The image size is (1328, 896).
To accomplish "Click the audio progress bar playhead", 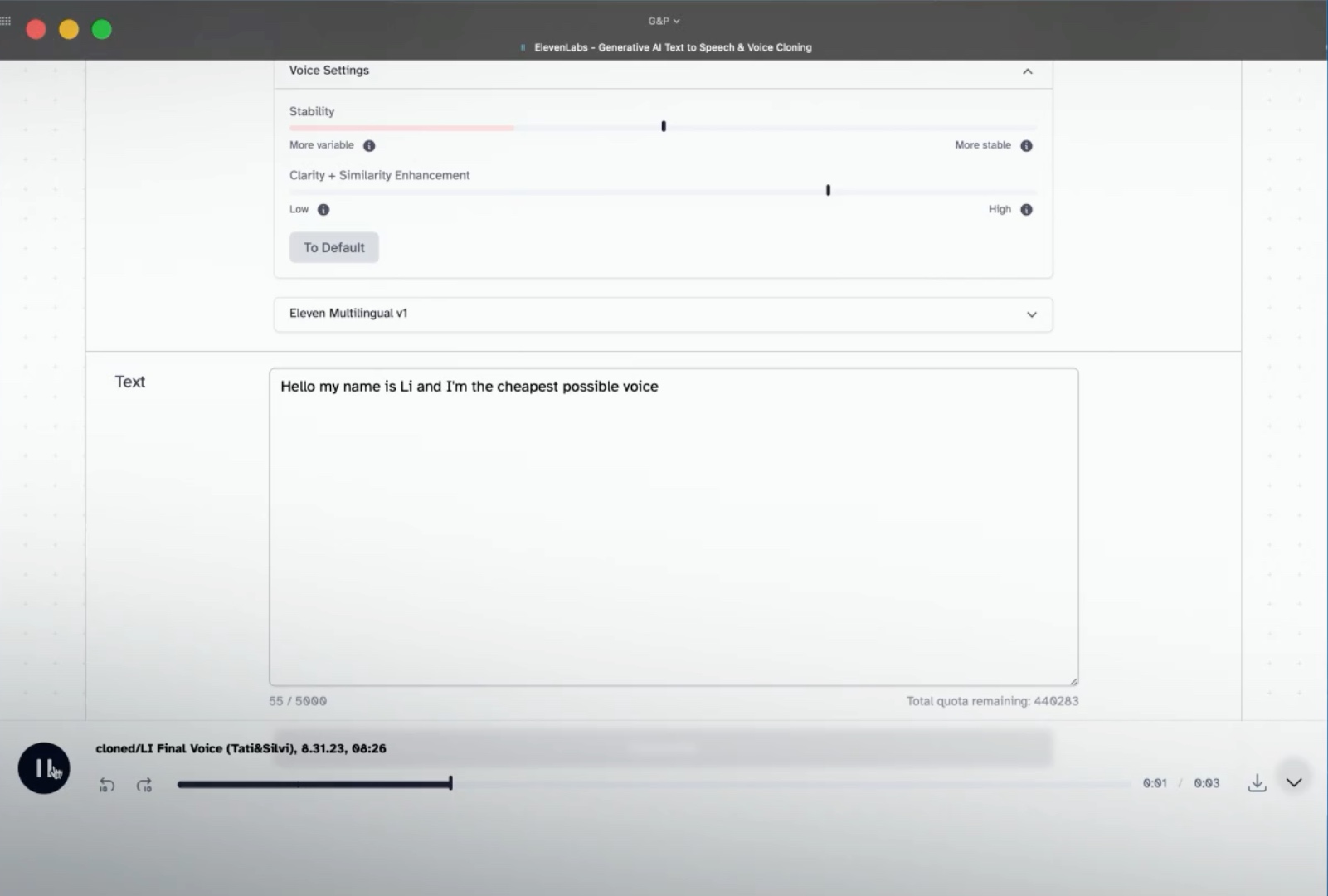I will click(x=450, y=783).
